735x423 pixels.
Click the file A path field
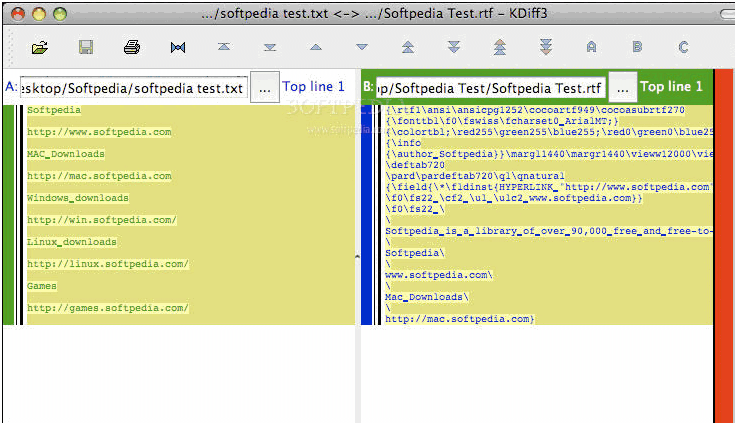coord(132,88)
